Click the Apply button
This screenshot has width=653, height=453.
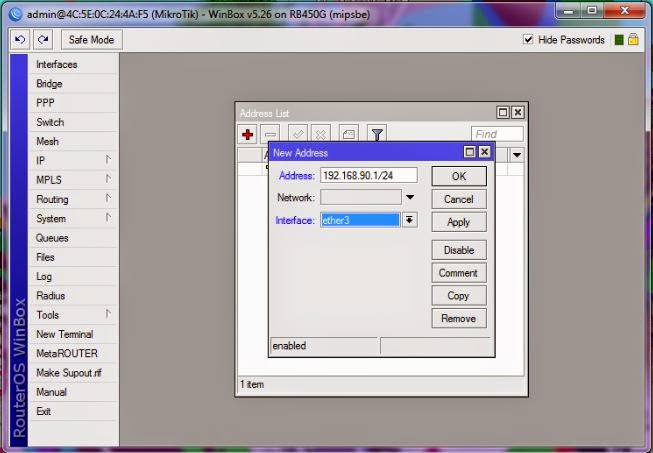[459, 222]
